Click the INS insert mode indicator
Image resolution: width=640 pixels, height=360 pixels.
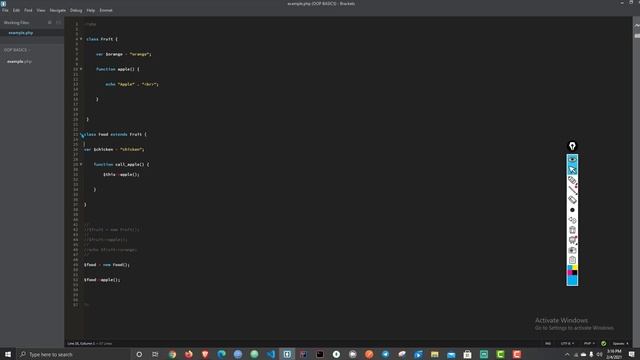click(548, 343)
